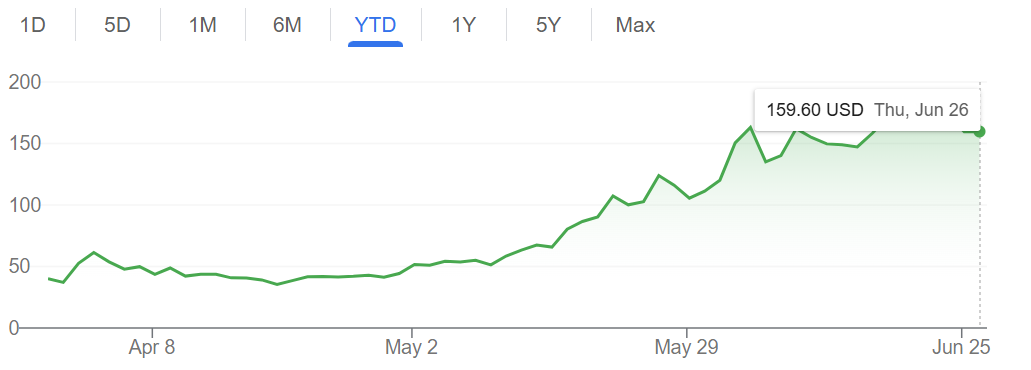The height and width of the screenshot is (370, 1031).
Task: Click the Jun 25 date axis label
Action: coord(962,346)
